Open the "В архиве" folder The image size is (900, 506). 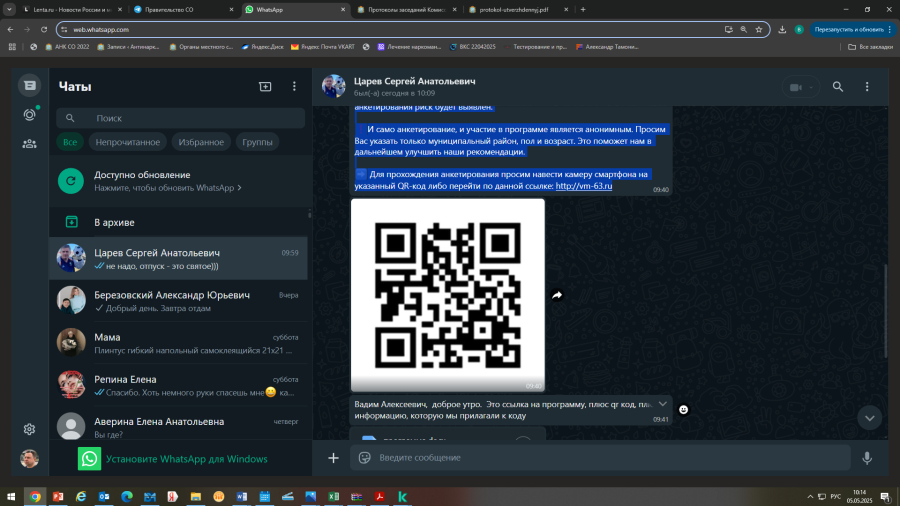179,222
